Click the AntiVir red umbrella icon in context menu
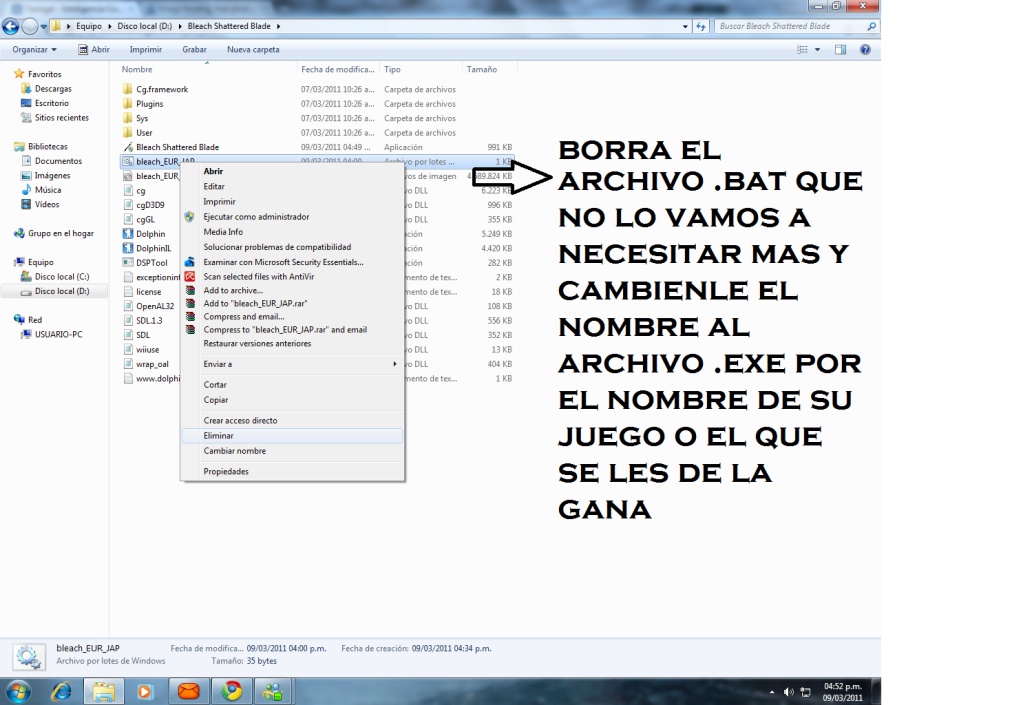 [189, 277]
